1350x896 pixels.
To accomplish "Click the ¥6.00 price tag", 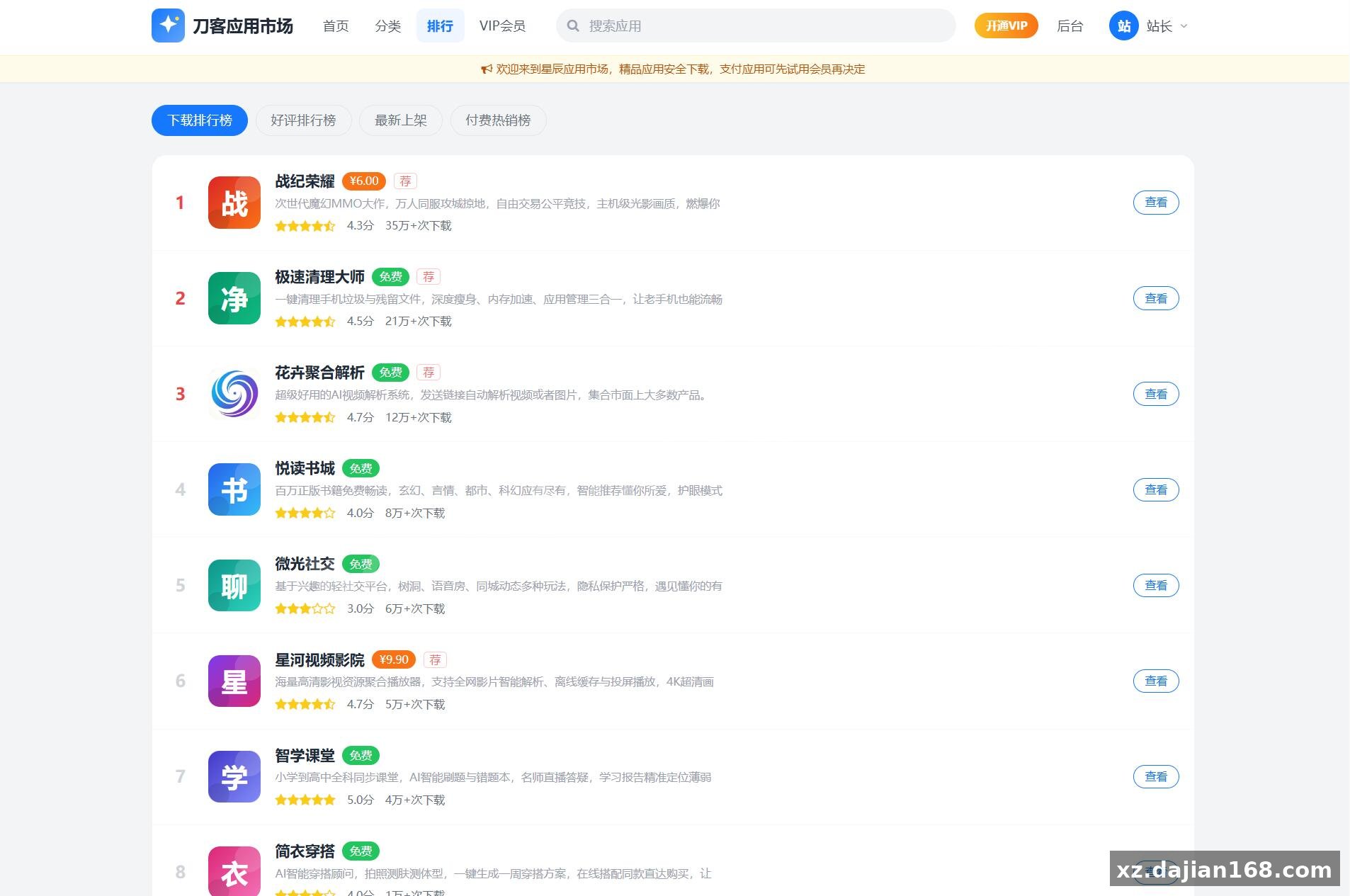I will (x=364, y=181).
